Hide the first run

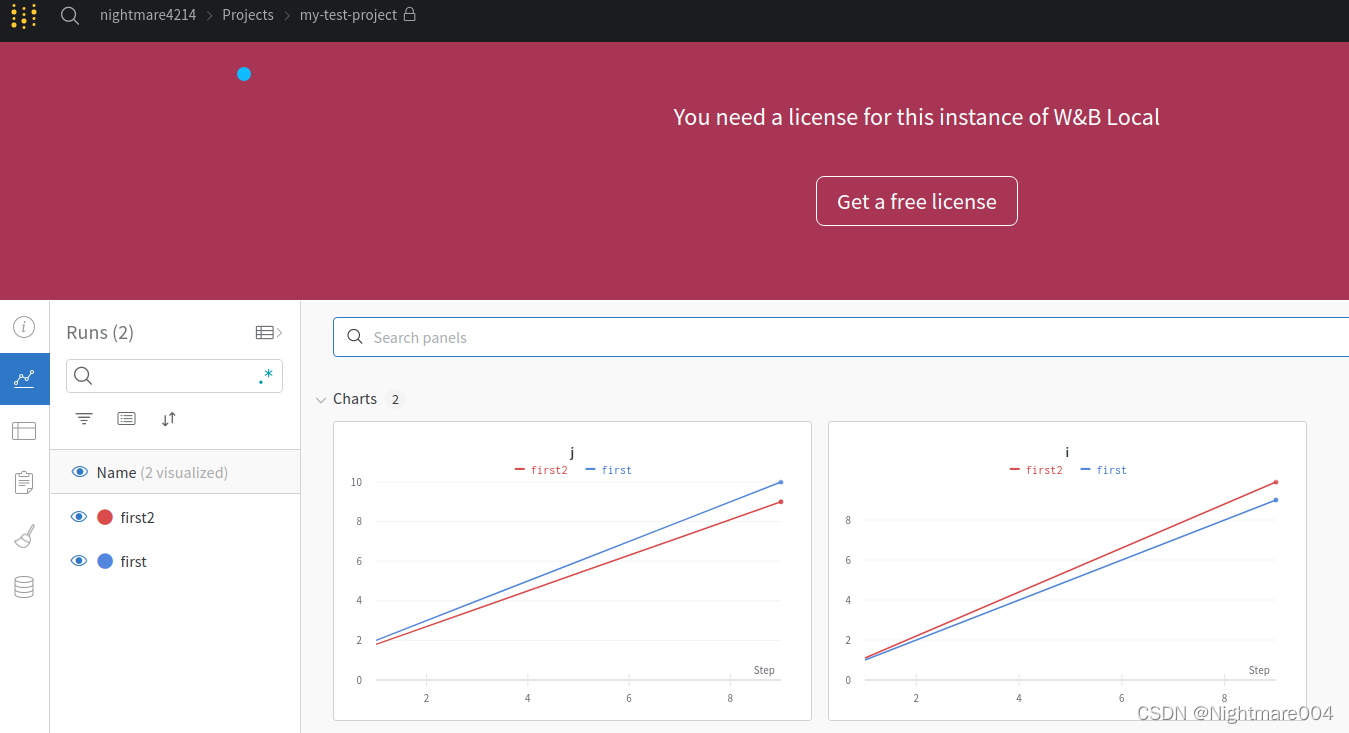coord(79,561)
